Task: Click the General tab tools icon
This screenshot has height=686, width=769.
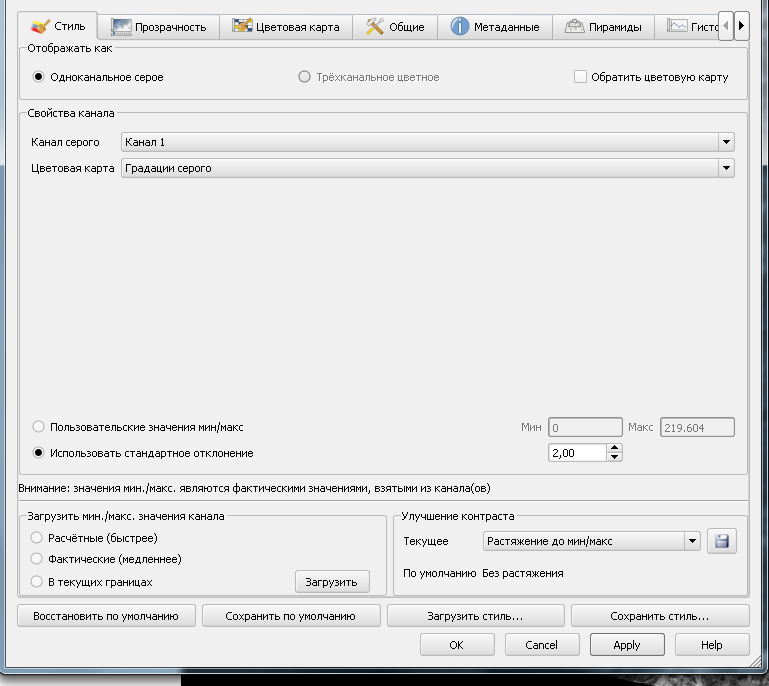Action: [x=375, y=27]
